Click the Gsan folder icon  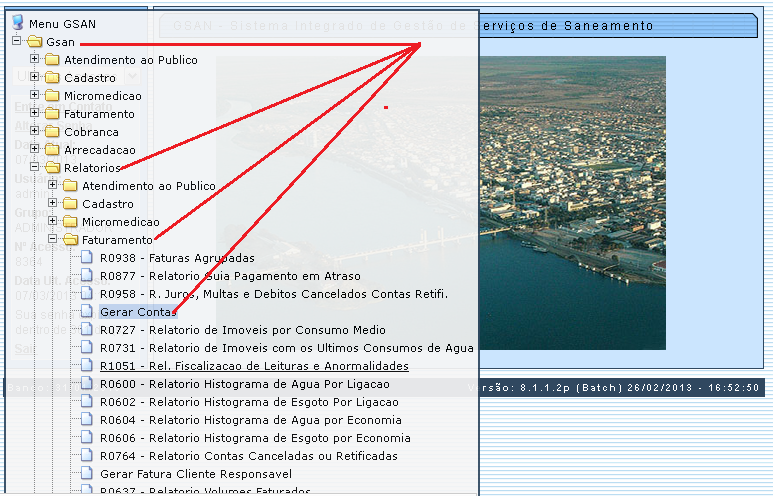(x=35, y=42)
